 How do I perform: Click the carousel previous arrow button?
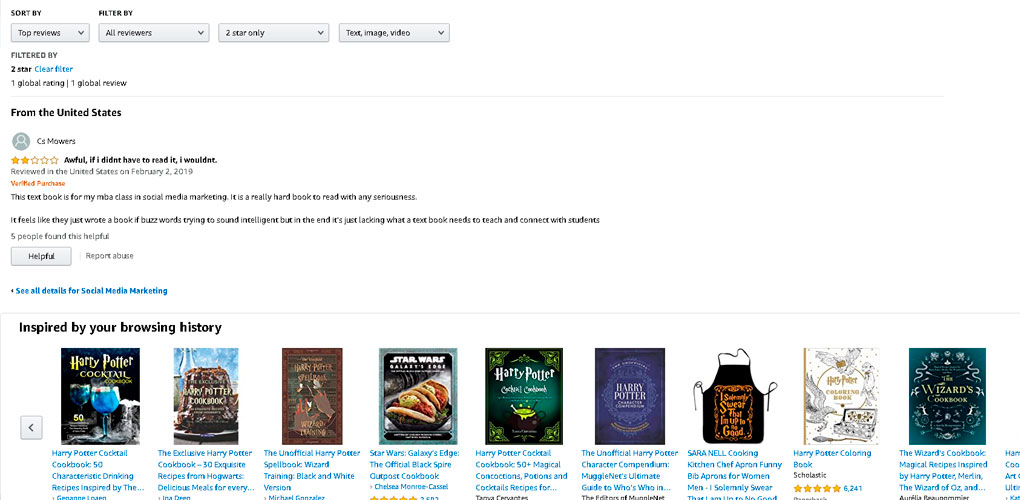tap(31, 427)
